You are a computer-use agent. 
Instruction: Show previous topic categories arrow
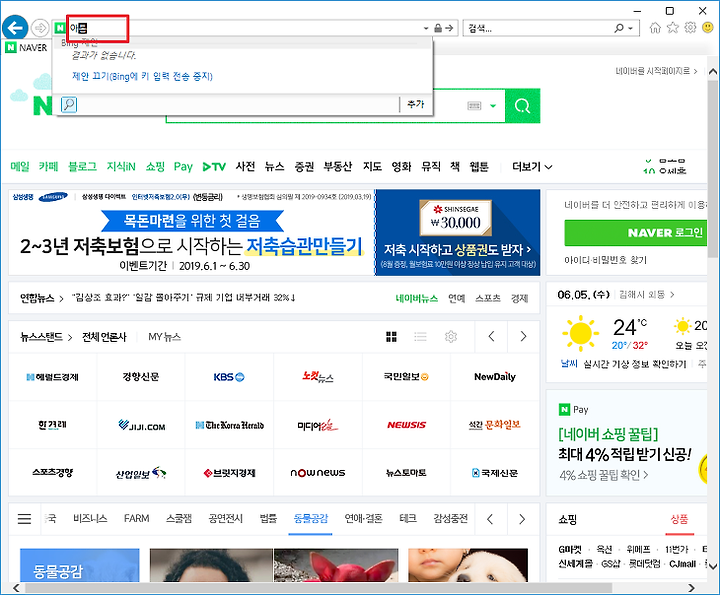point(490,519)
